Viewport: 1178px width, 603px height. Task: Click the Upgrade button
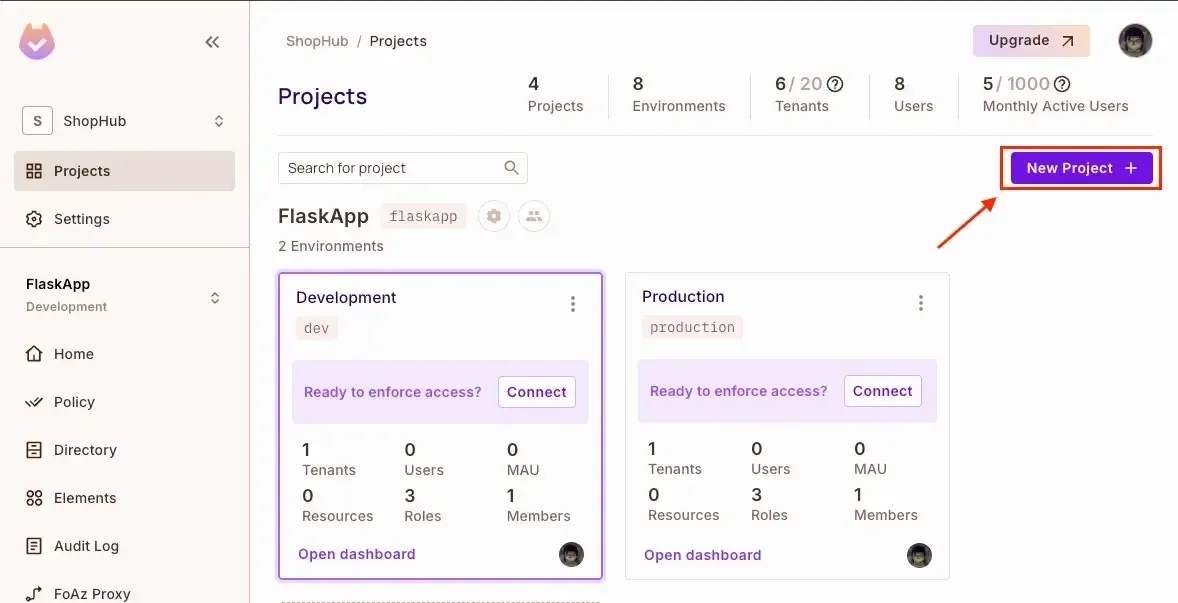[1030, 41]
